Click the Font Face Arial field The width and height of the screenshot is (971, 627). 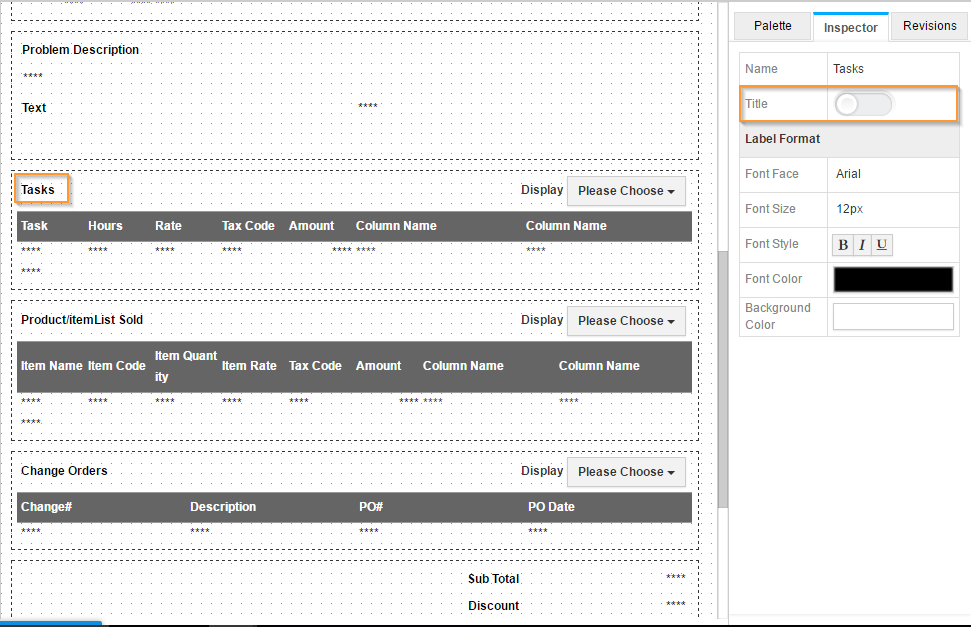892,174
